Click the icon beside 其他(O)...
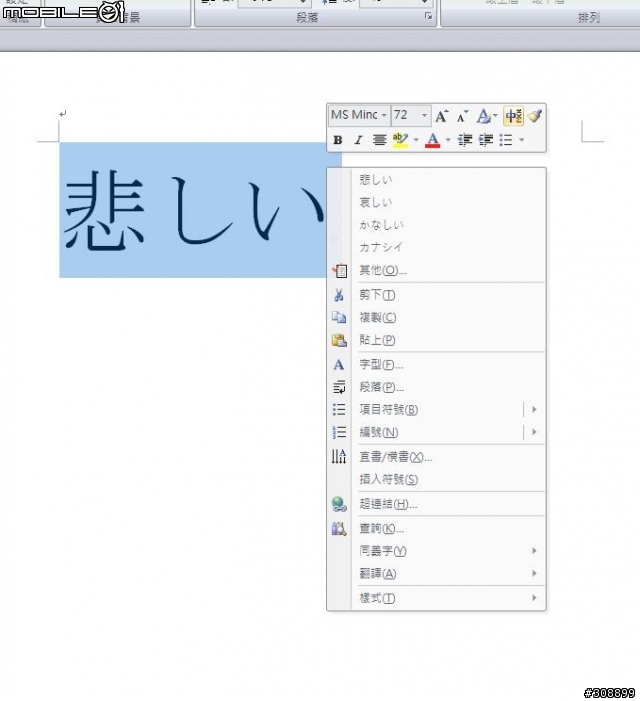The width and height of the screenshot is (640, 701). [x=340, y=270]
